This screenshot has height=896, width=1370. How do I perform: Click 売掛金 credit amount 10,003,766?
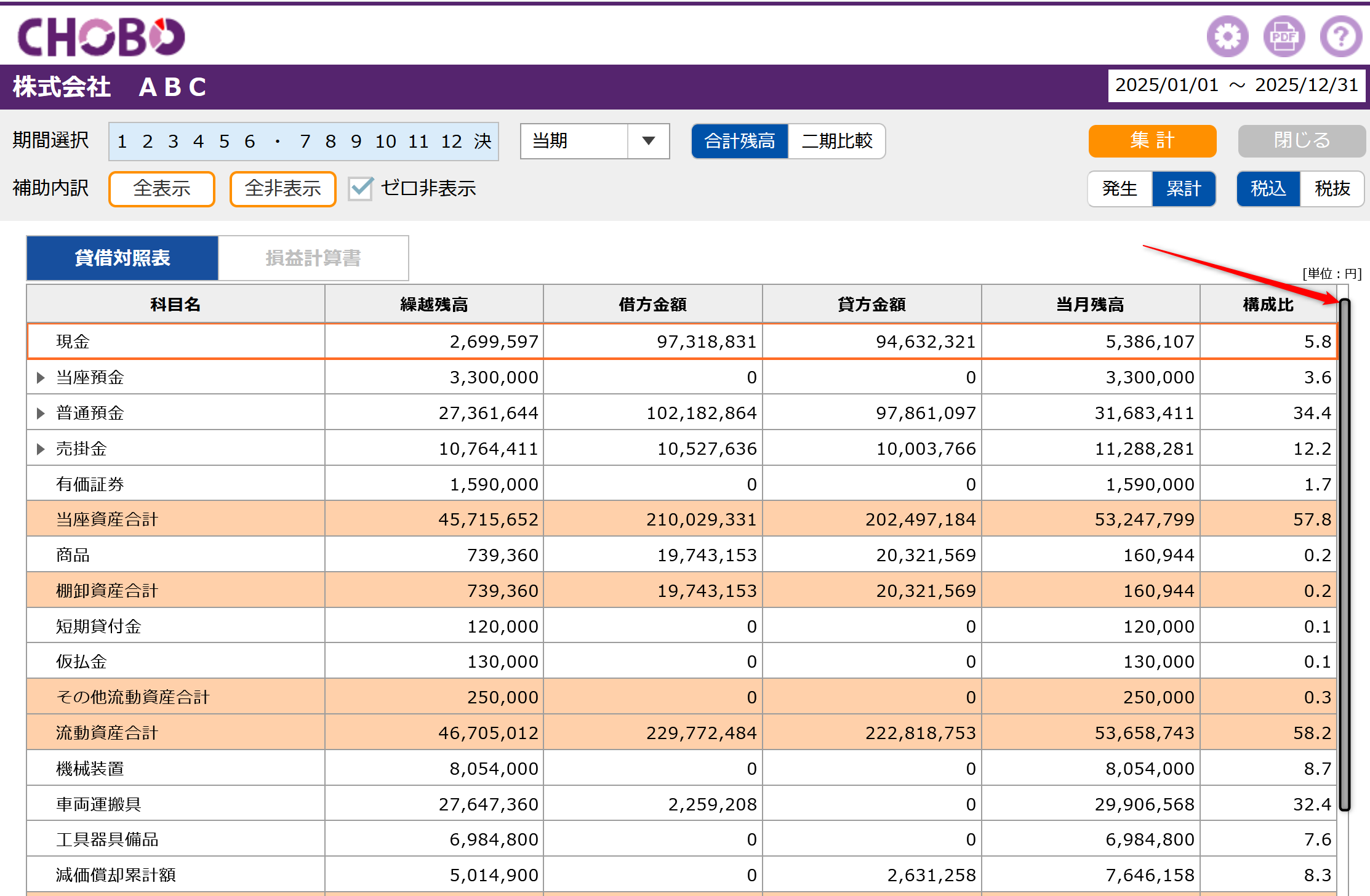926,449
